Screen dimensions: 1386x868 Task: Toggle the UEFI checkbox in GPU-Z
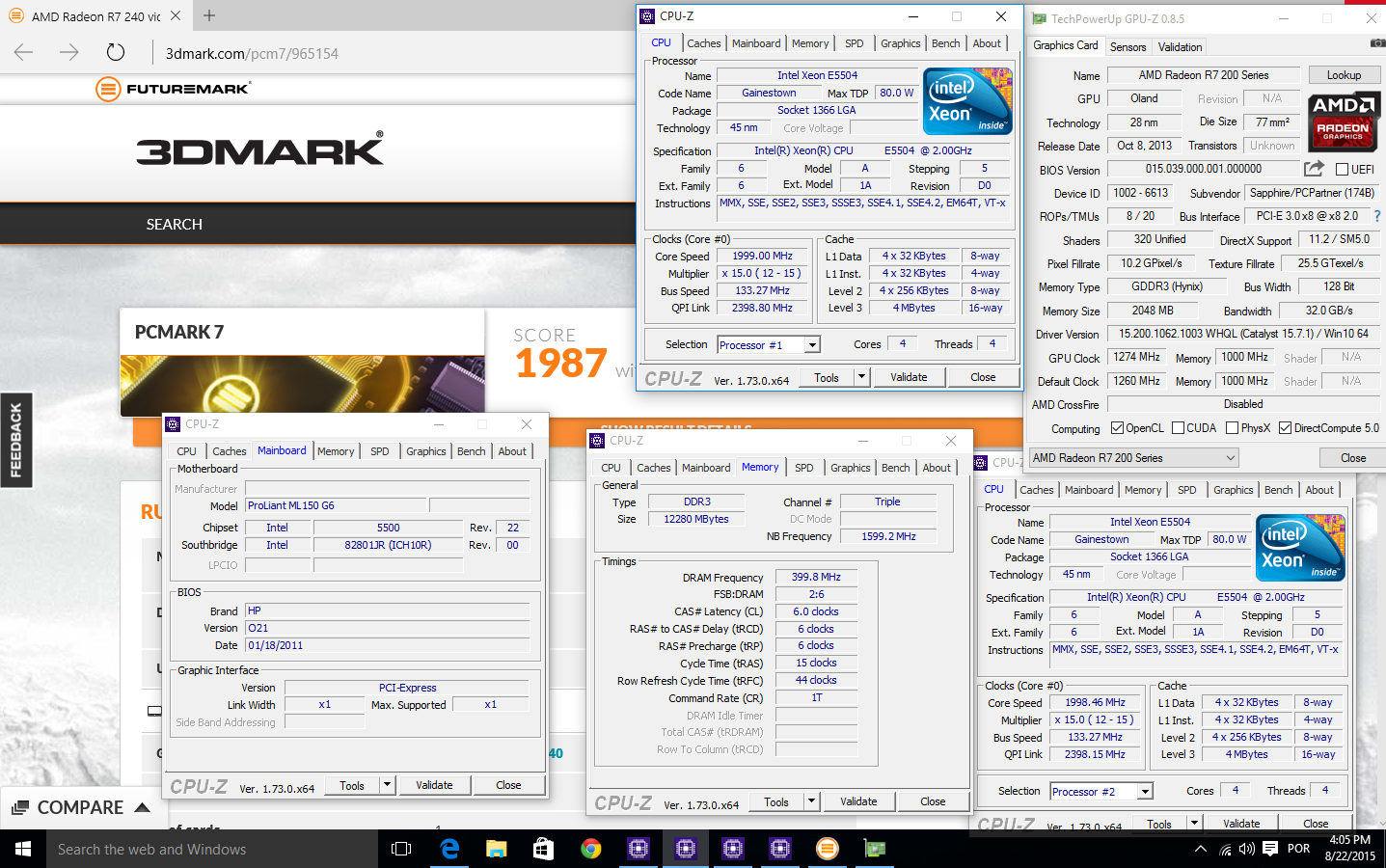click(1342, 169)
